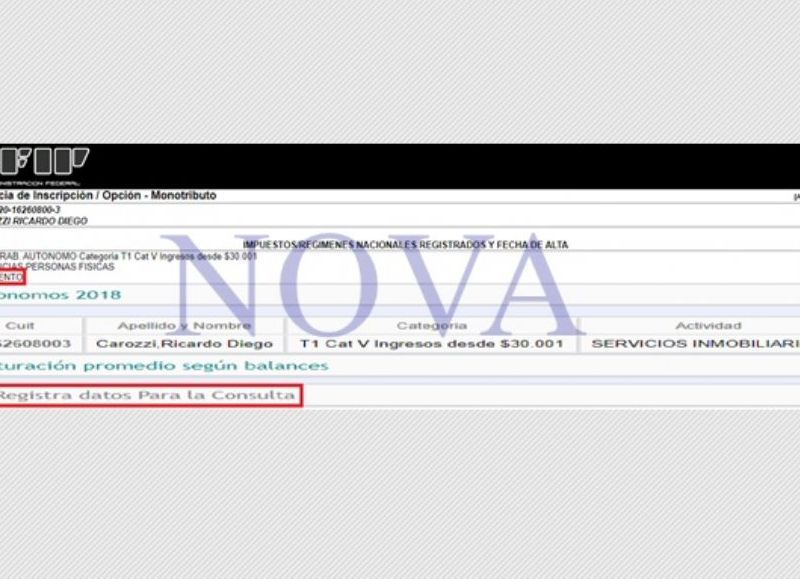The width and height of the screenshot is (800, 579).
Task: Click the small red-boxed 'ENTO' label
Action: (12, 278)
